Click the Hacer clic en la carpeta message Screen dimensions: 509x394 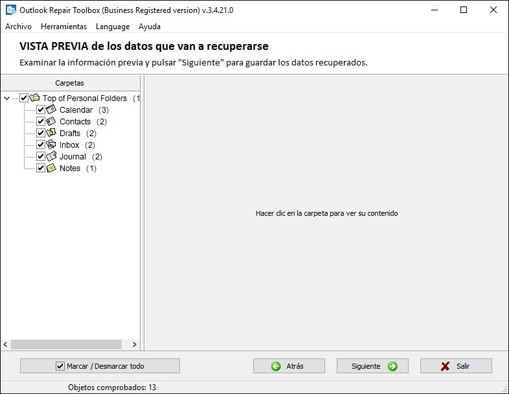click(x=327, y=213)
